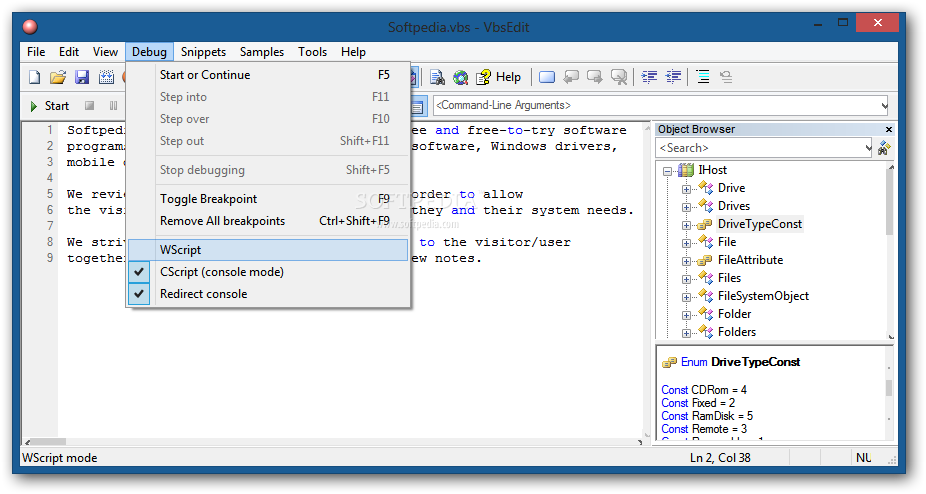Open the Samples menu

coord(262,52)
